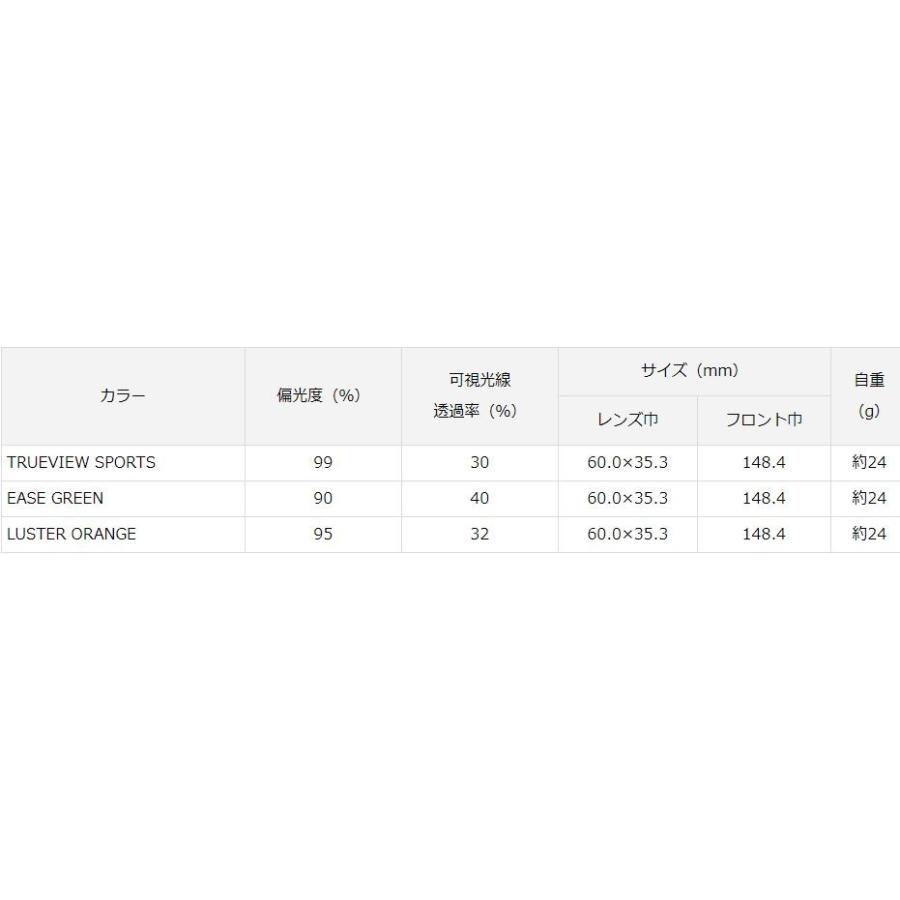Image resolution: width=900 pixels, height=900 pixels.
Task: Click transmittance value 32 for LUSTER ORANGE
Action: (479, 534)
